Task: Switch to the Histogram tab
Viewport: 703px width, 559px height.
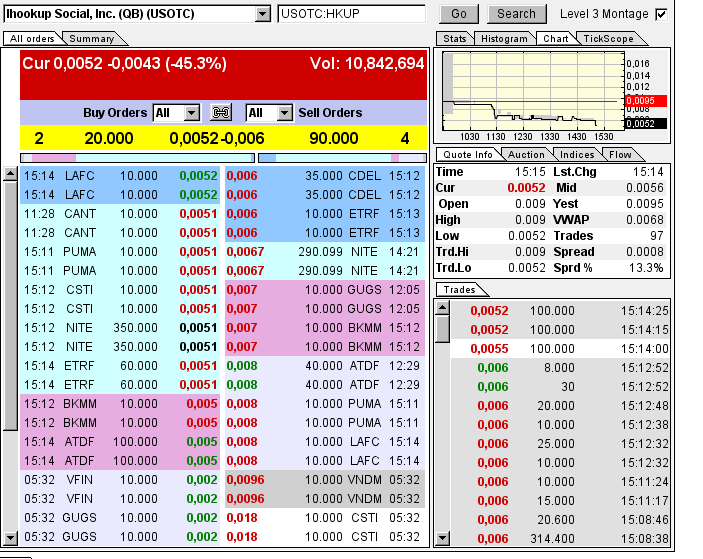Action: point(502,39)
